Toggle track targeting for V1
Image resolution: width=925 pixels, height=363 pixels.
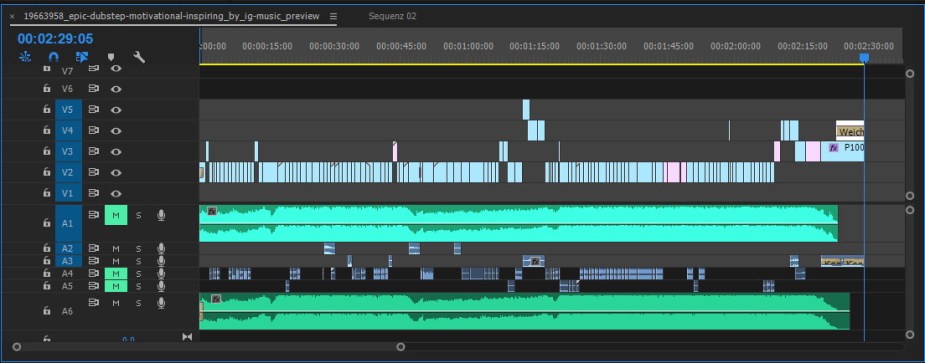click(68, 192)
